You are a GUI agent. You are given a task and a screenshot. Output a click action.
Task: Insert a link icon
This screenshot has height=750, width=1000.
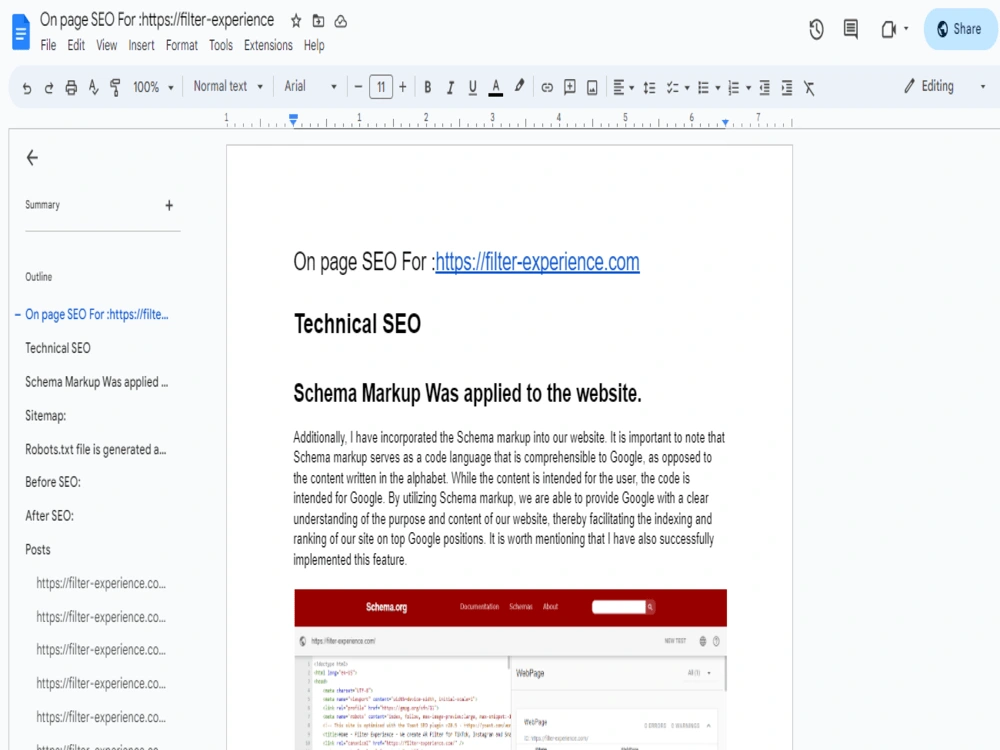pyautogui.click(x=547, y=87)
